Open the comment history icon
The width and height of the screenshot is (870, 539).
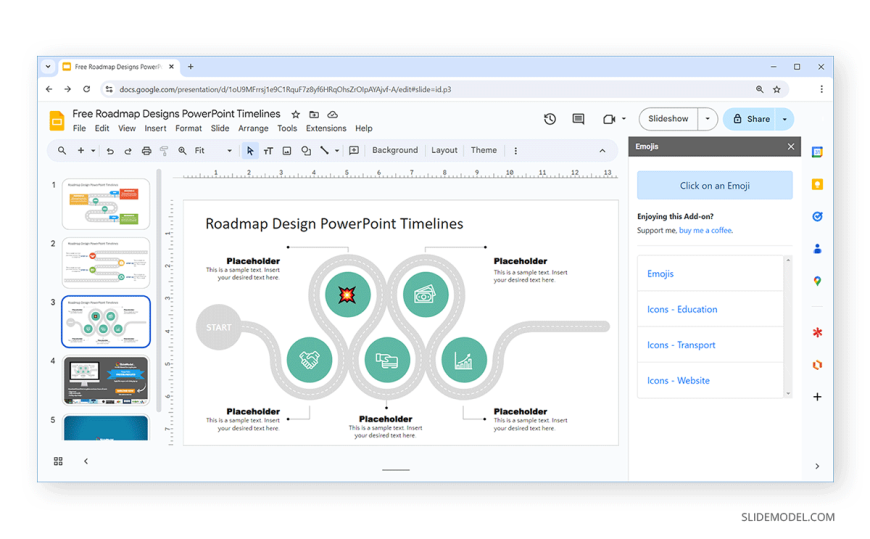578,119
